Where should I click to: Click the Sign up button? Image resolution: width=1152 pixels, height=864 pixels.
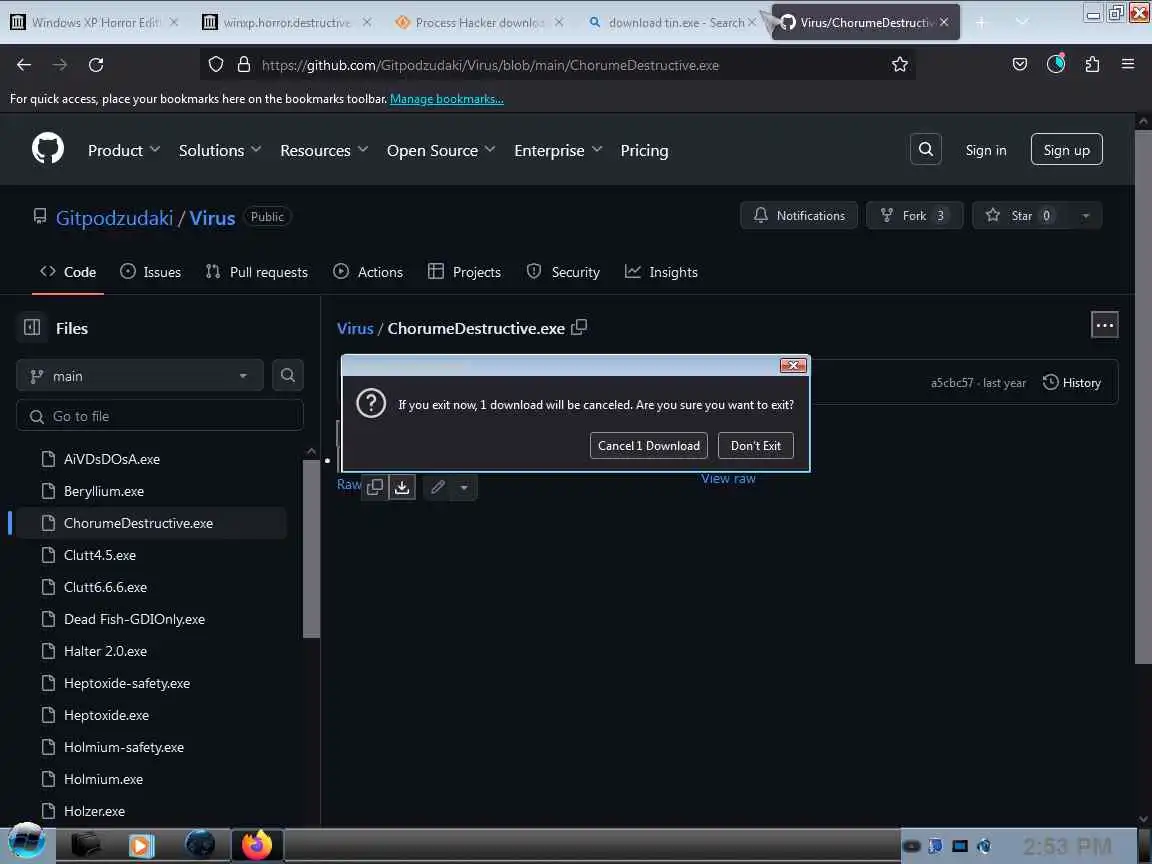1066,150
